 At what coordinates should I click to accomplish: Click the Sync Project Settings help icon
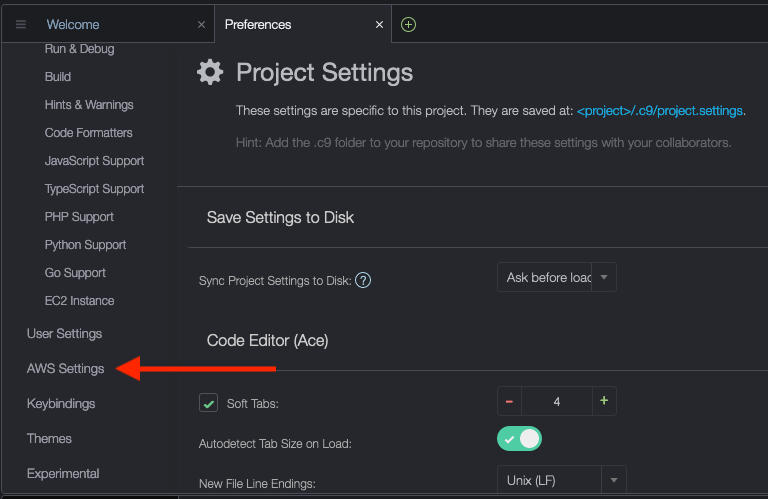[x=363, y=281]
